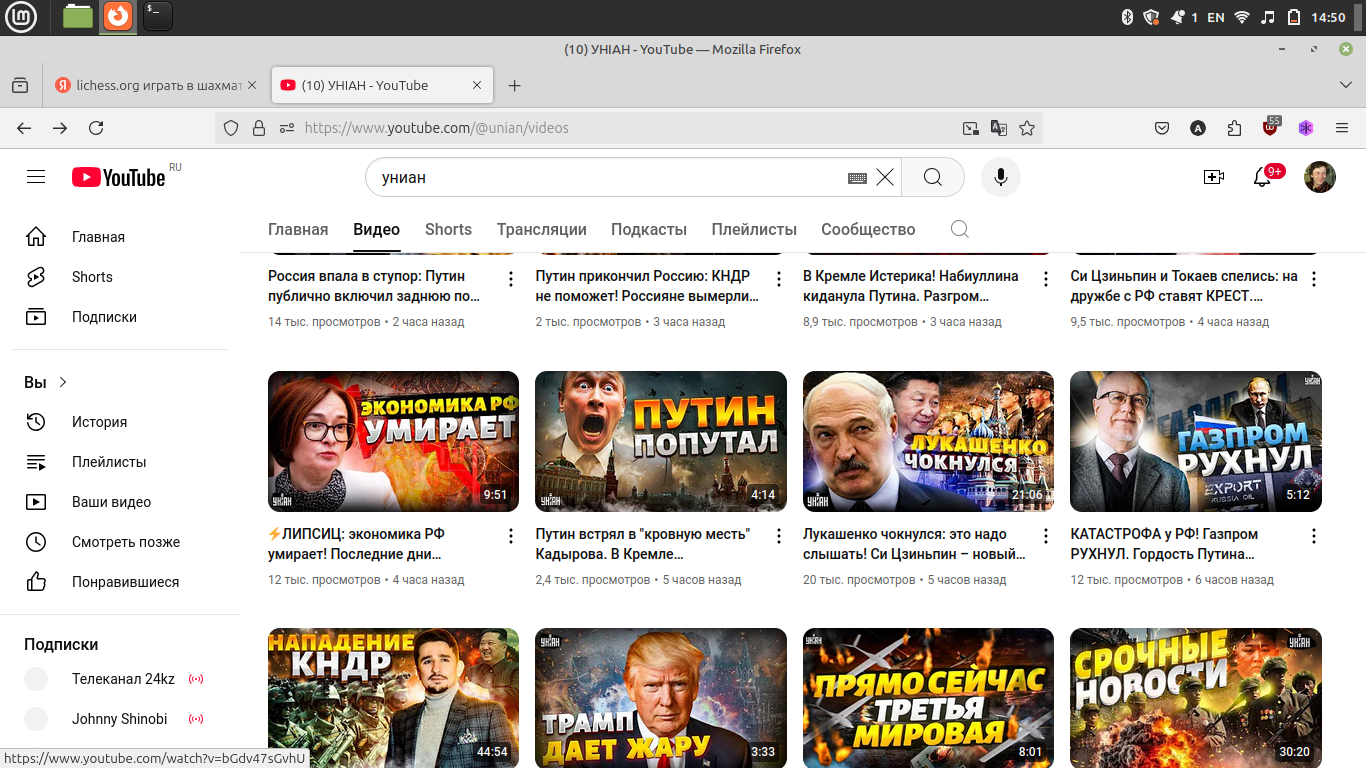Click the YouTube logo
Image resolution: width=1366 pixels, height=768 pixels.
(x=118, y=177)
